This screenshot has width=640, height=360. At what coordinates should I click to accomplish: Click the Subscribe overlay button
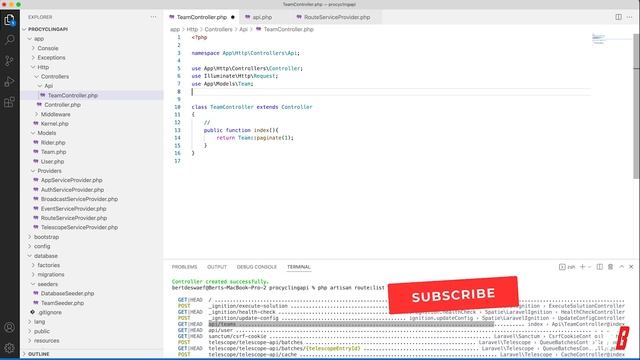click(x=453, y=295)
